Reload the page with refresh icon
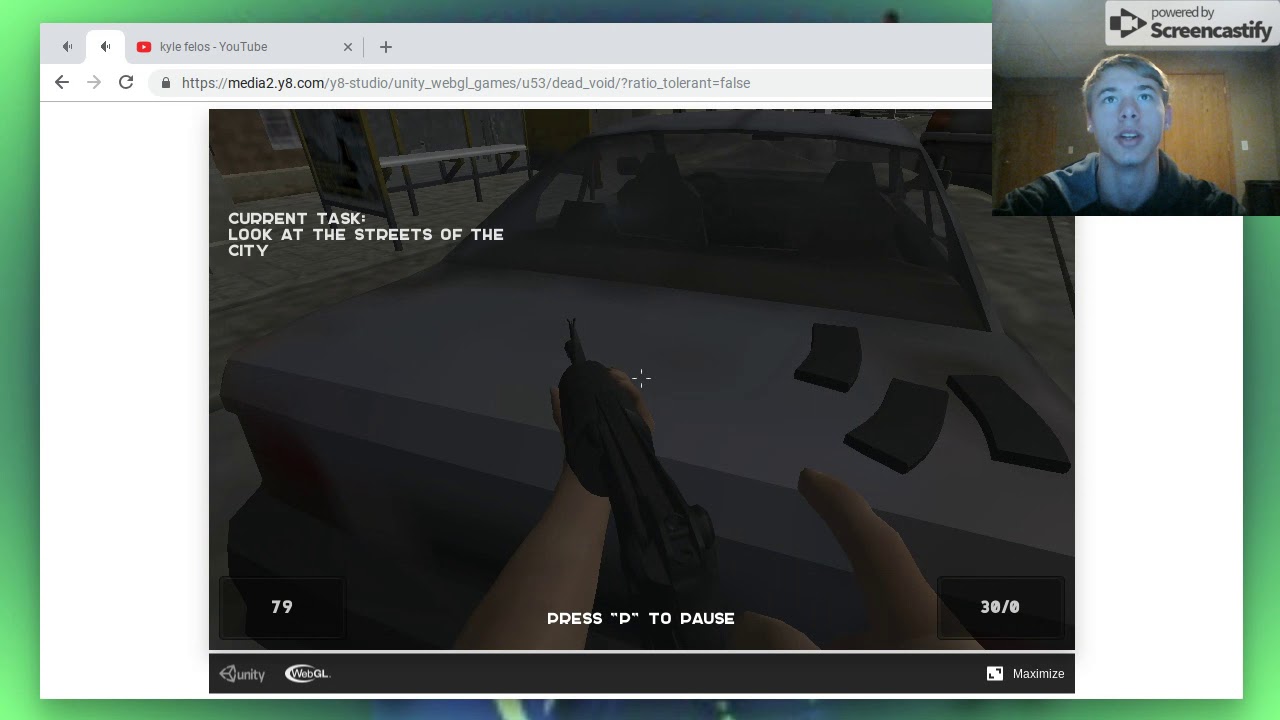Screen dimensions: 1280x720 [x=126, y=83]
